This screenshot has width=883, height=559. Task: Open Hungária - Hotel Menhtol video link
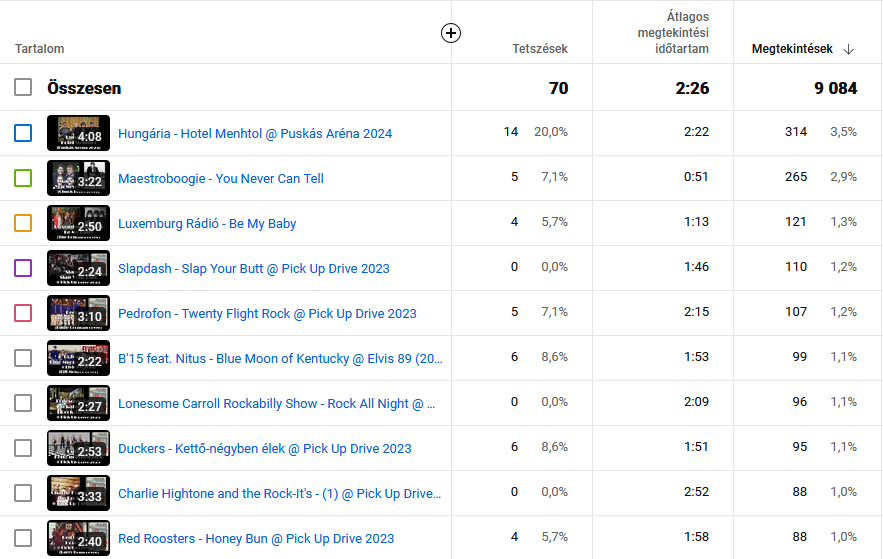point(254,134)
